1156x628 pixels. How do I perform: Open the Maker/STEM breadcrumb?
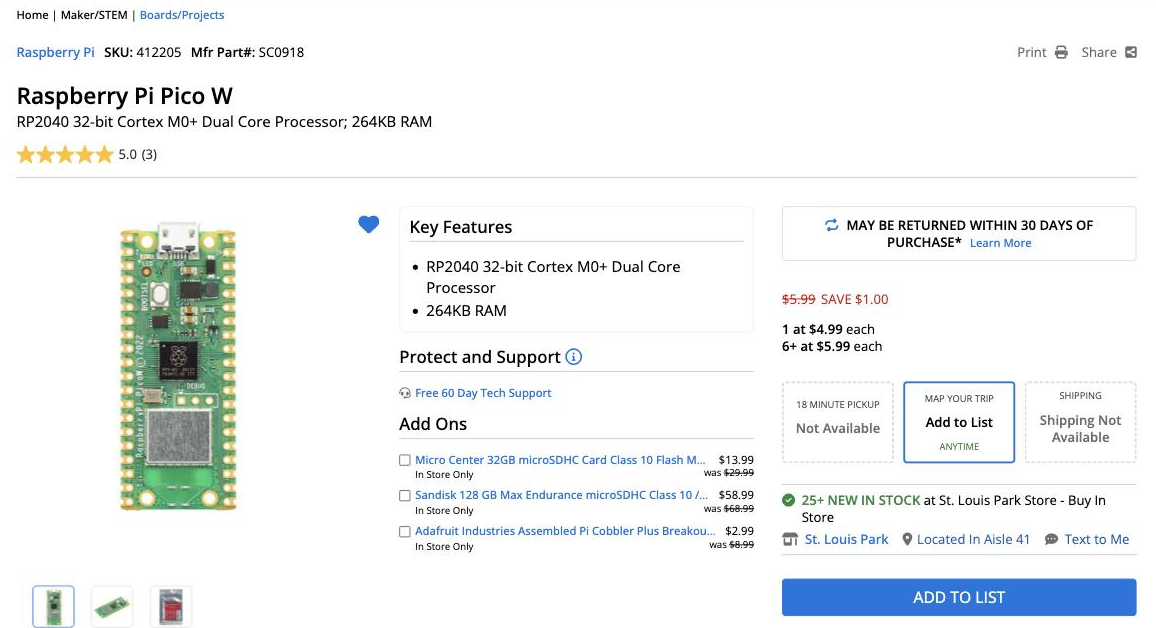point(94,15)
